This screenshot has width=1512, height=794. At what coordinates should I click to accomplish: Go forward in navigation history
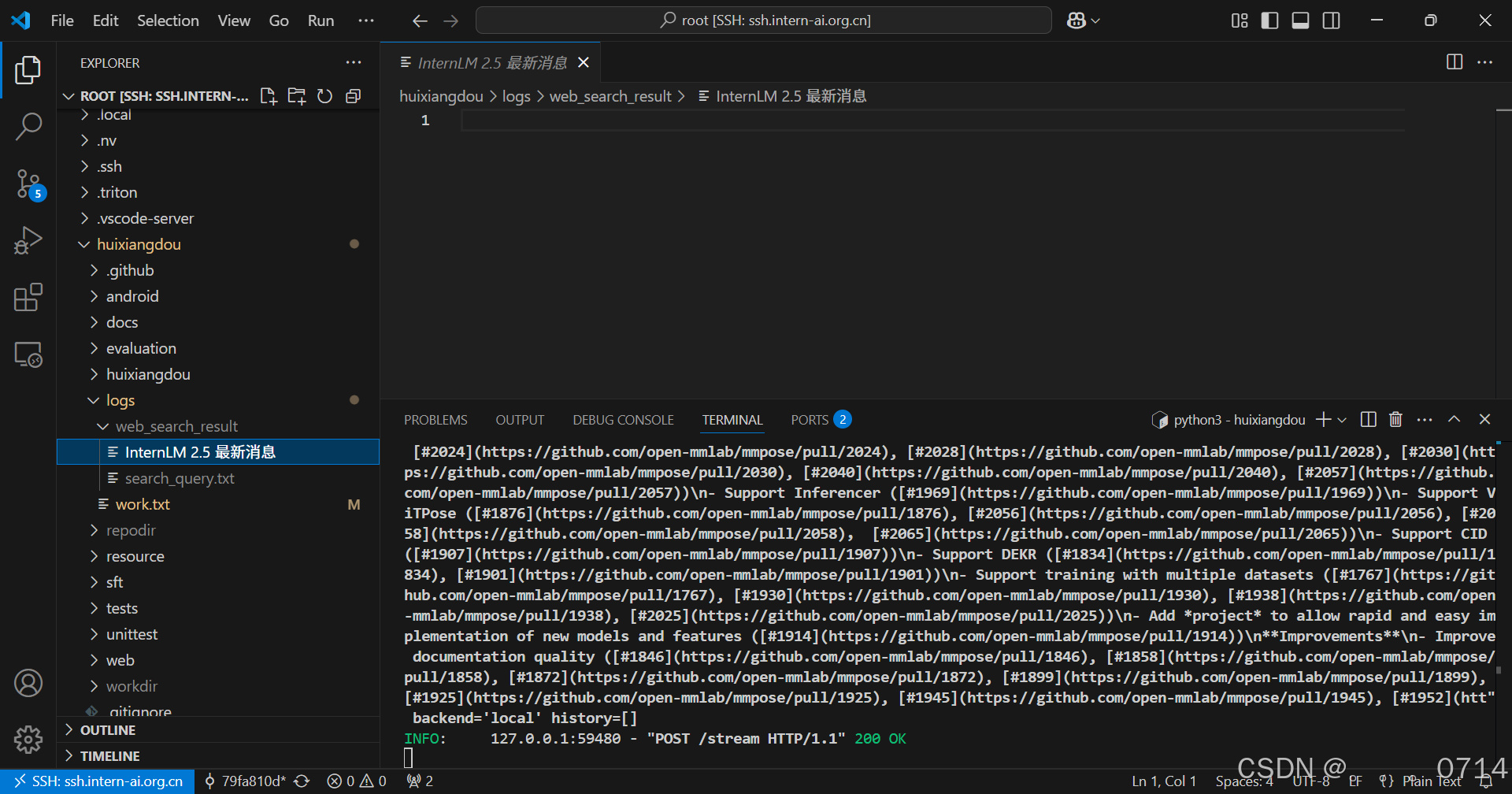(x=451, y=21)
